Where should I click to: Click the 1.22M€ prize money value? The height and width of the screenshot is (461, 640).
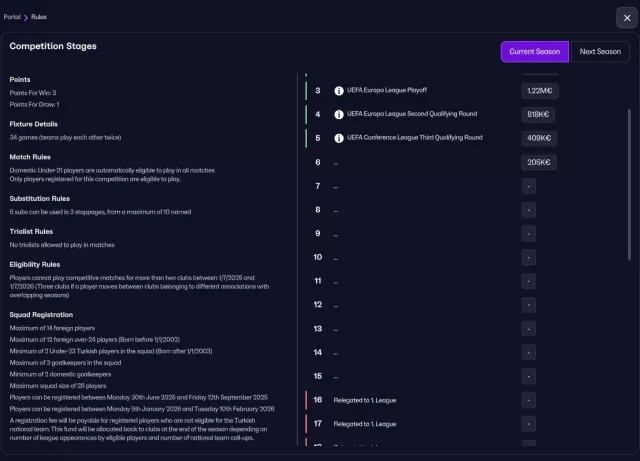(x=540, y=91)
